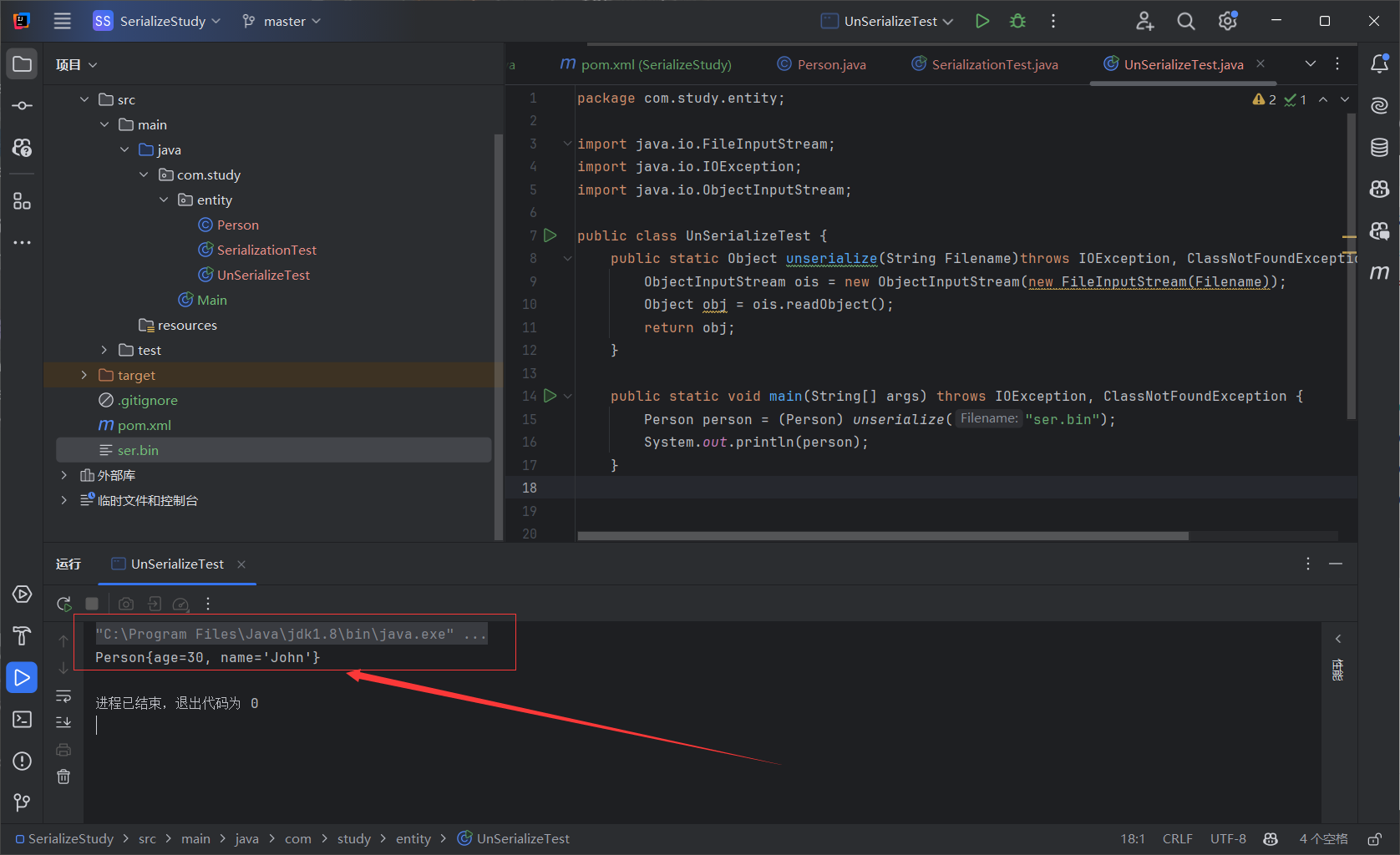Click entity breadcrumb in navigation bar

click(x=413, y=839)
